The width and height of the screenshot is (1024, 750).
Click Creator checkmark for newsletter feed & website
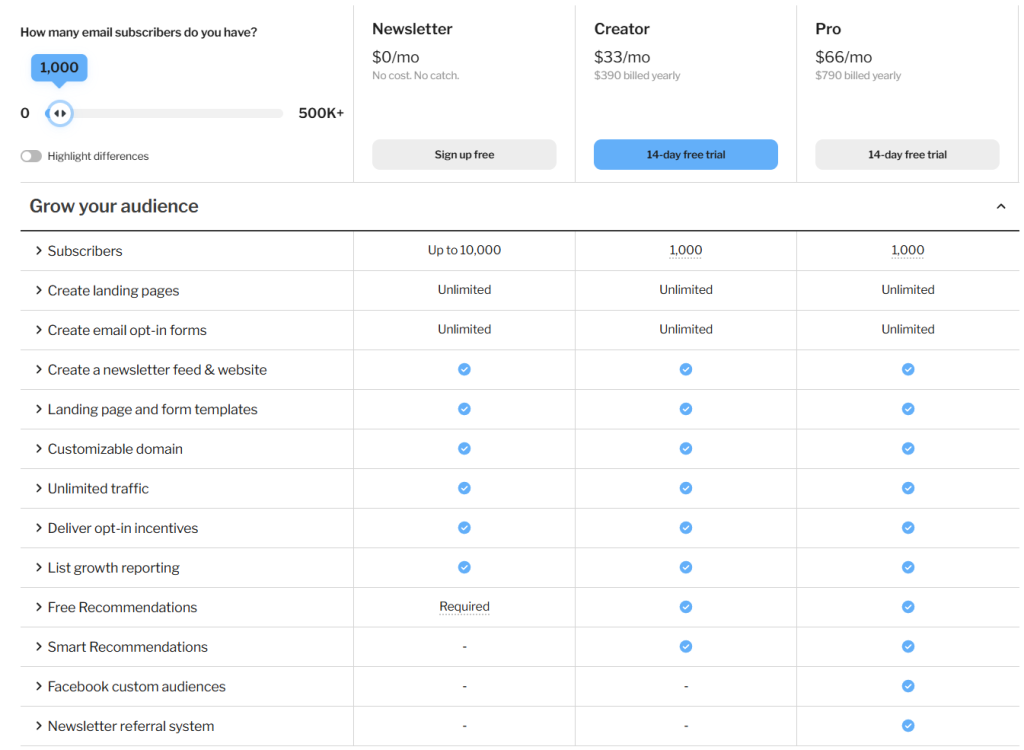(x=686, y=370)
